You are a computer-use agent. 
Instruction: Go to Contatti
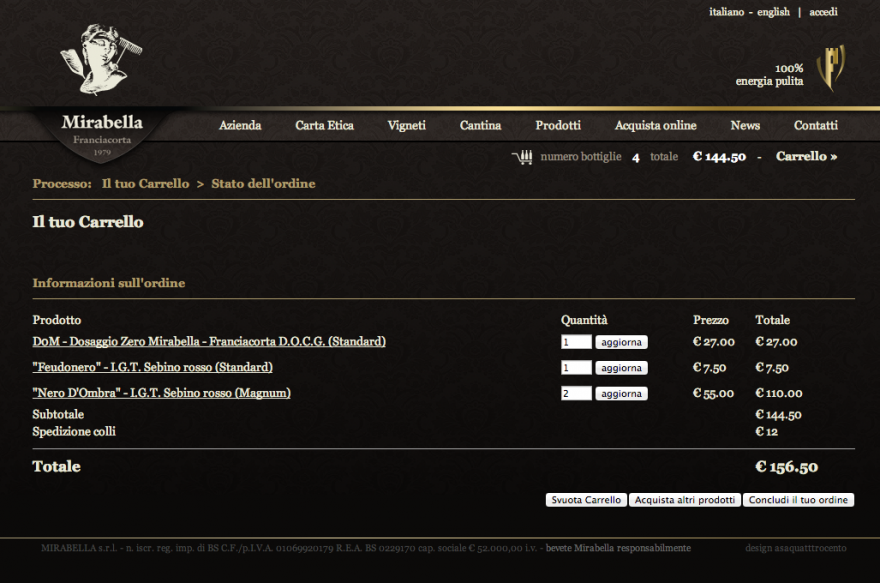[815, 125]
